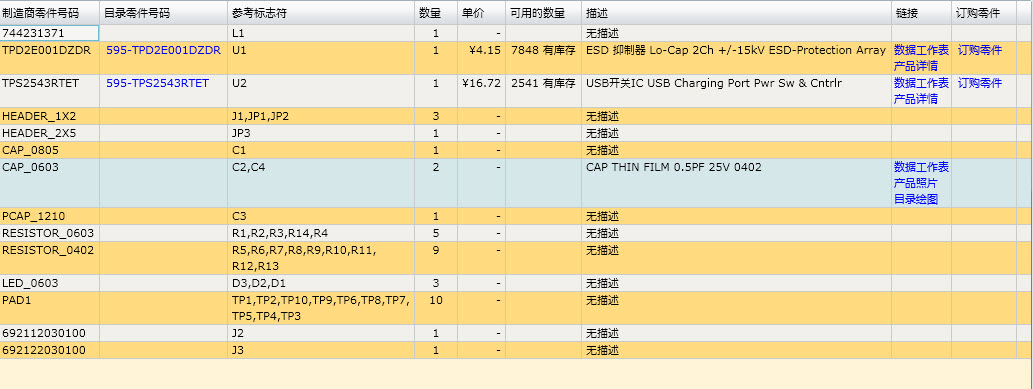Select the TPD2E001DZDR manufacturer part cell

click(50, 58)
